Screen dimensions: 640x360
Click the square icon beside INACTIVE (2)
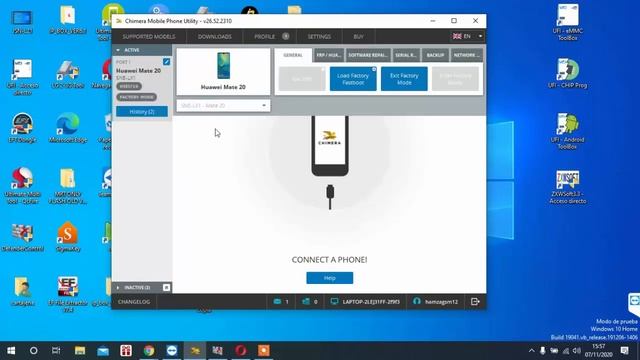167,288
